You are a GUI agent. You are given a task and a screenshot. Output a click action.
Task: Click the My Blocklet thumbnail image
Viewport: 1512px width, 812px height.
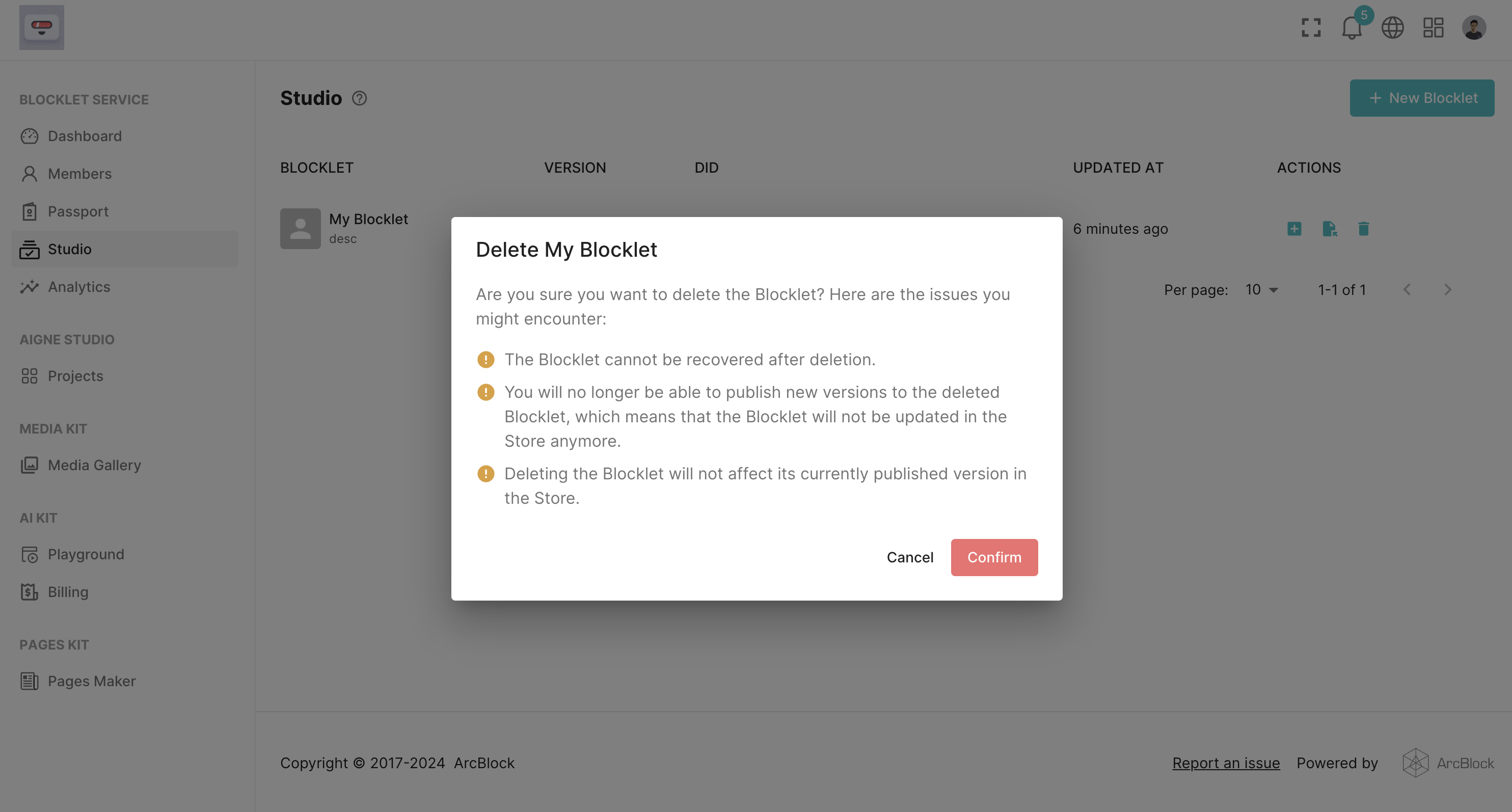point(300,228)
